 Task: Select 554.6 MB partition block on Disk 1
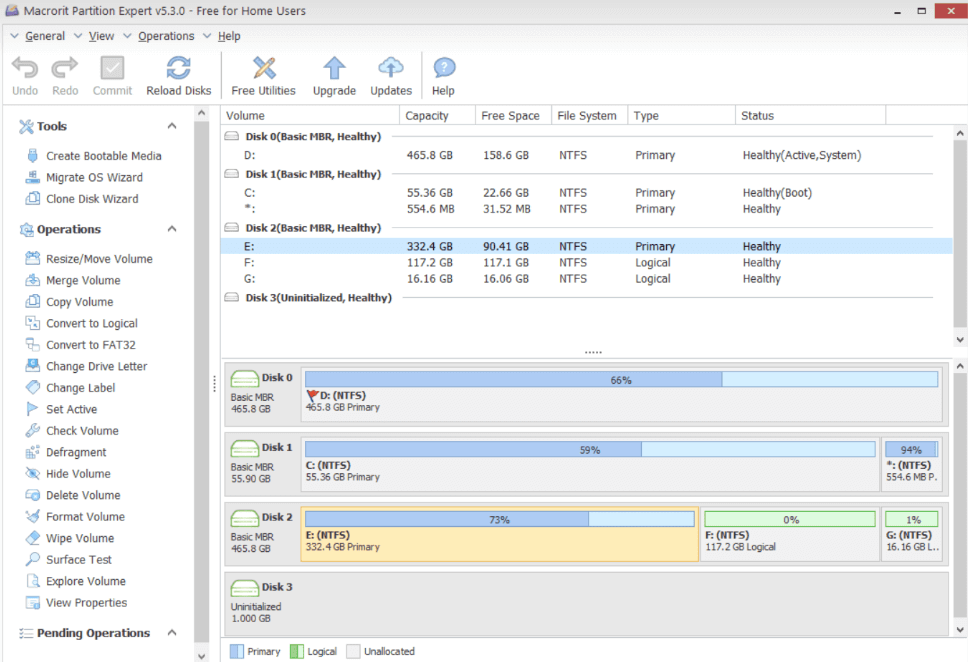tap(912, 464)
